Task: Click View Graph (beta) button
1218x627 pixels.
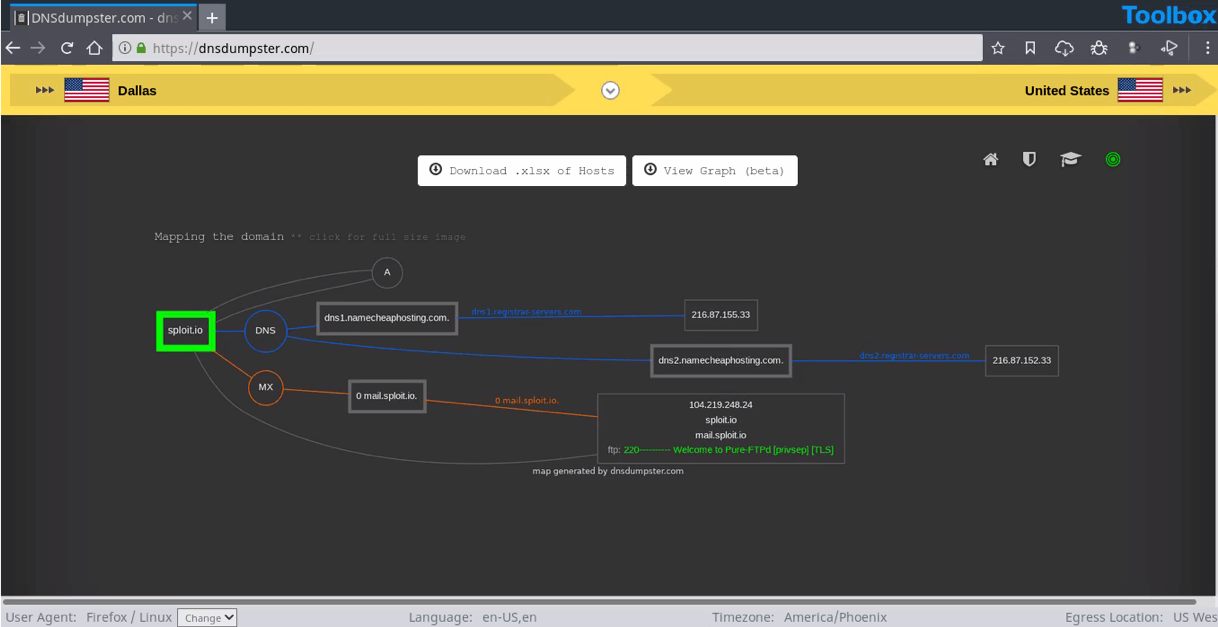Action: (x=715, y=170)
